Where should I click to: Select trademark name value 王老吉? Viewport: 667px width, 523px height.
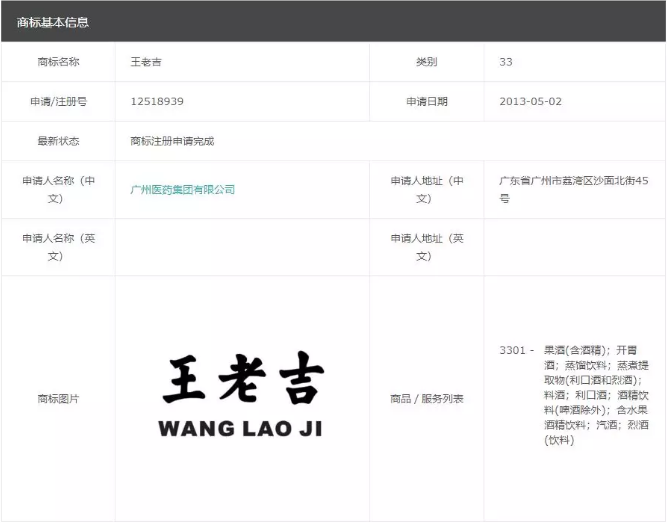click(x=146, y=62)
